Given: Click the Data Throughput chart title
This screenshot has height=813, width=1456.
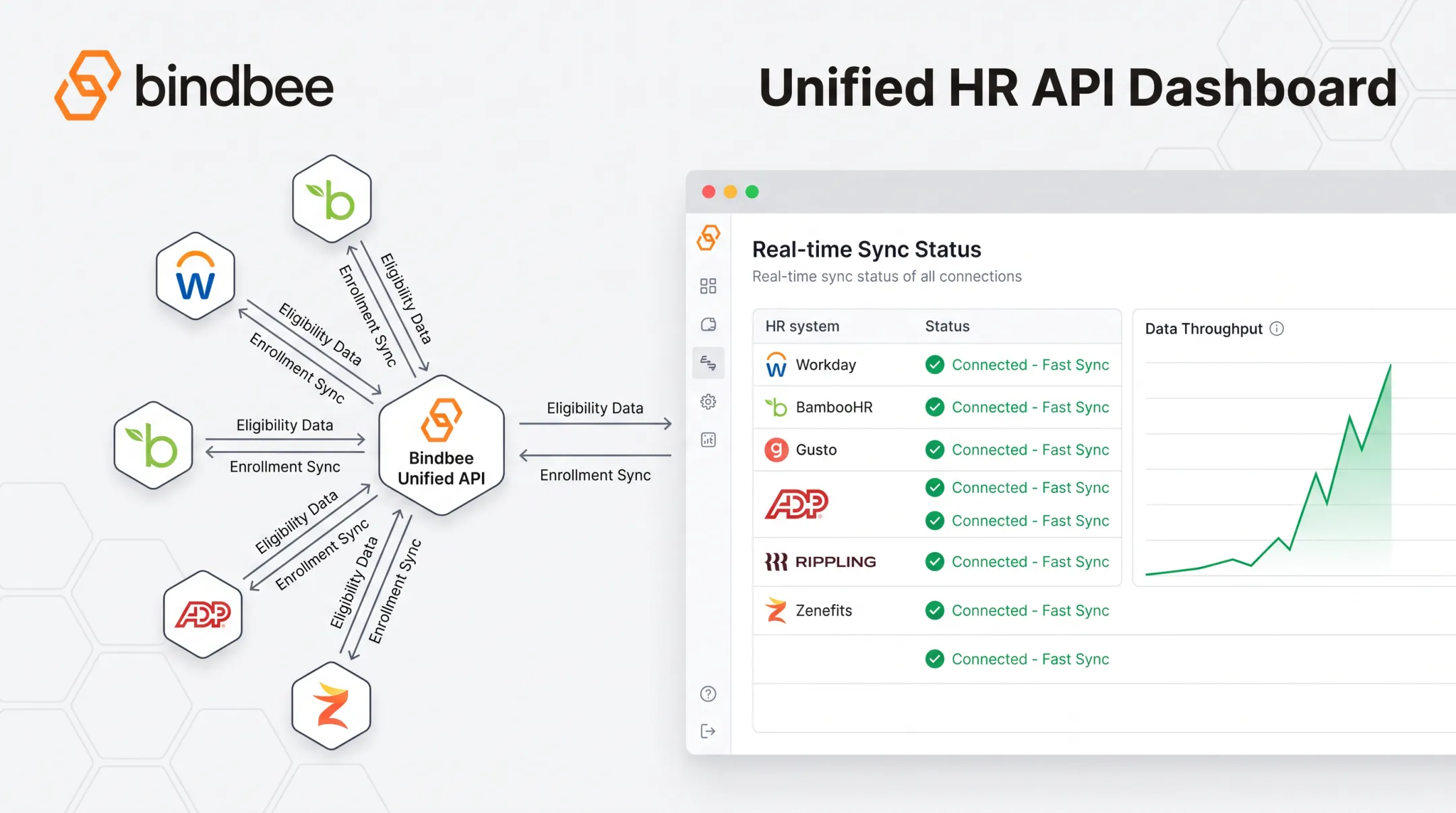Looking at the screenshot, I should coord(1203,328).
